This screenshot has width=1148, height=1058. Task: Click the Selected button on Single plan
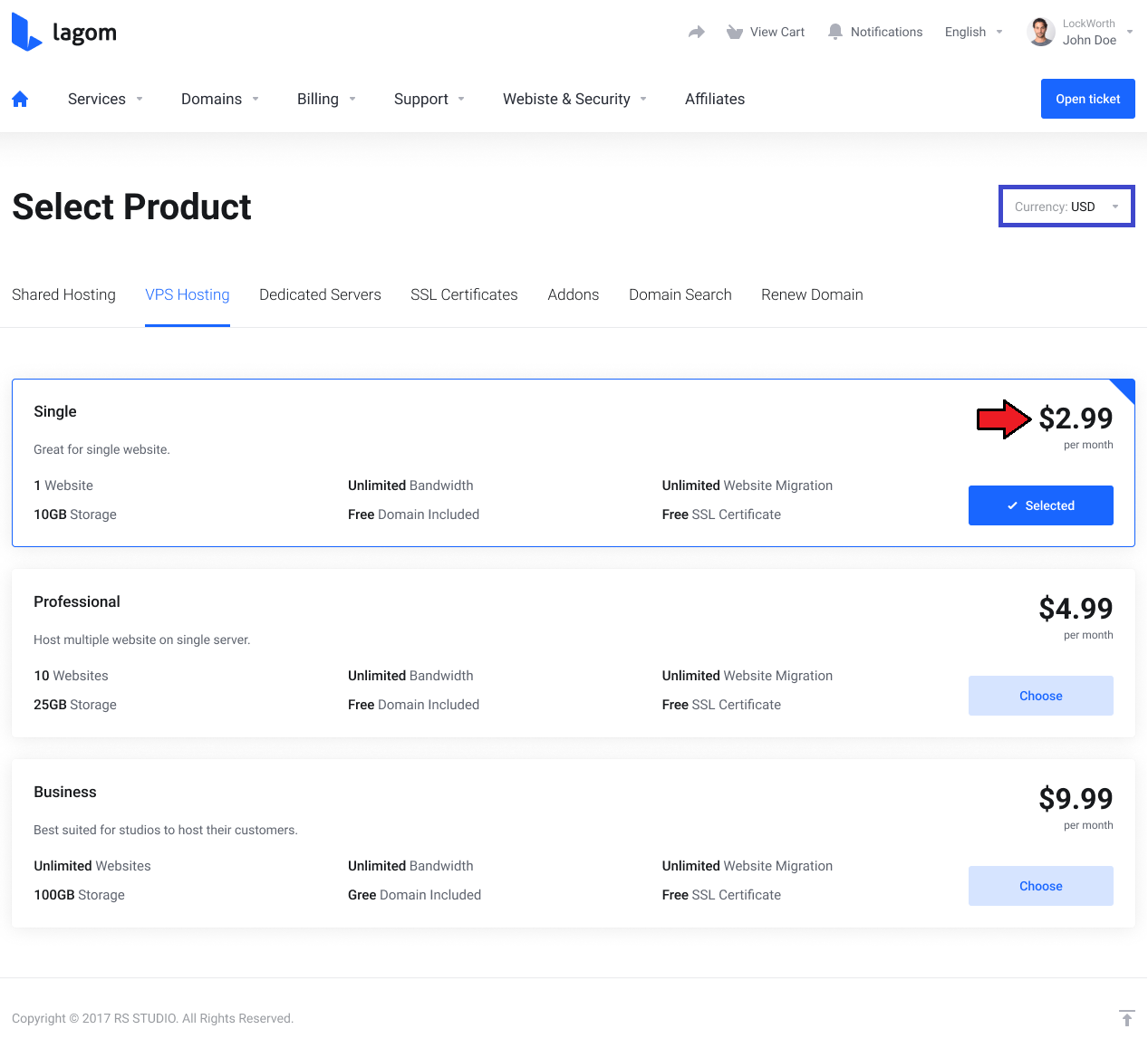[1041, 505]
